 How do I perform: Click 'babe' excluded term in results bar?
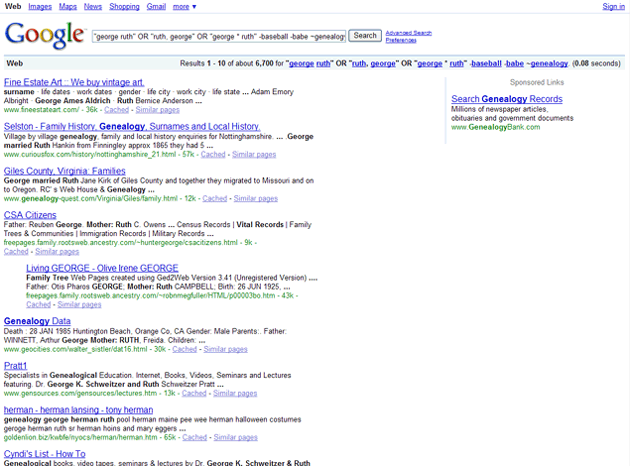tap(514, 63)
